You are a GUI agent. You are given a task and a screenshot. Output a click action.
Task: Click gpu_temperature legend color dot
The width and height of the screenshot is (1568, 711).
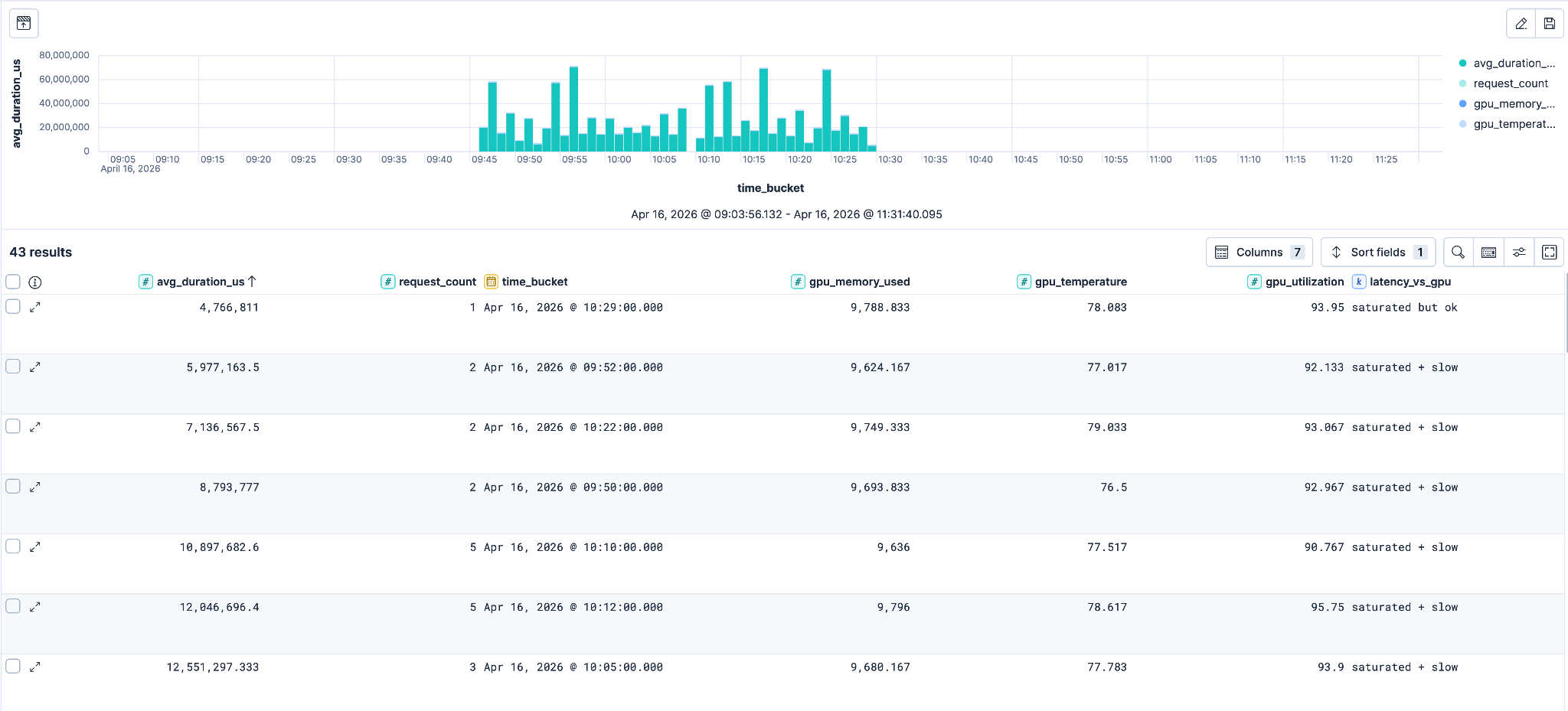[1463, 124]
